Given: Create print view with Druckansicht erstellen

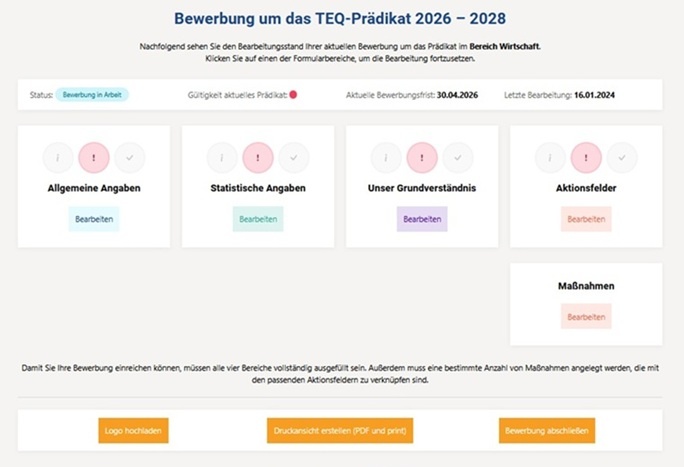Looking at the screenshot, I should click(x=341, y=431).
